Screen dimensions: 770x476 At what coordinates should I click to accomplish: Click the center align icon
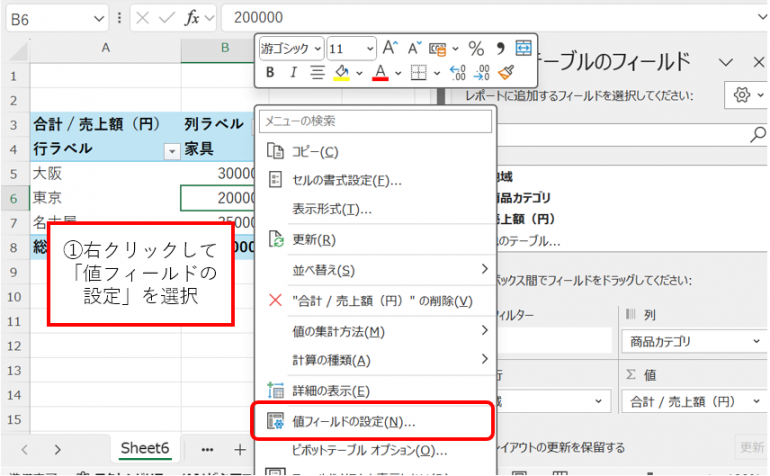tap(317, 72)
